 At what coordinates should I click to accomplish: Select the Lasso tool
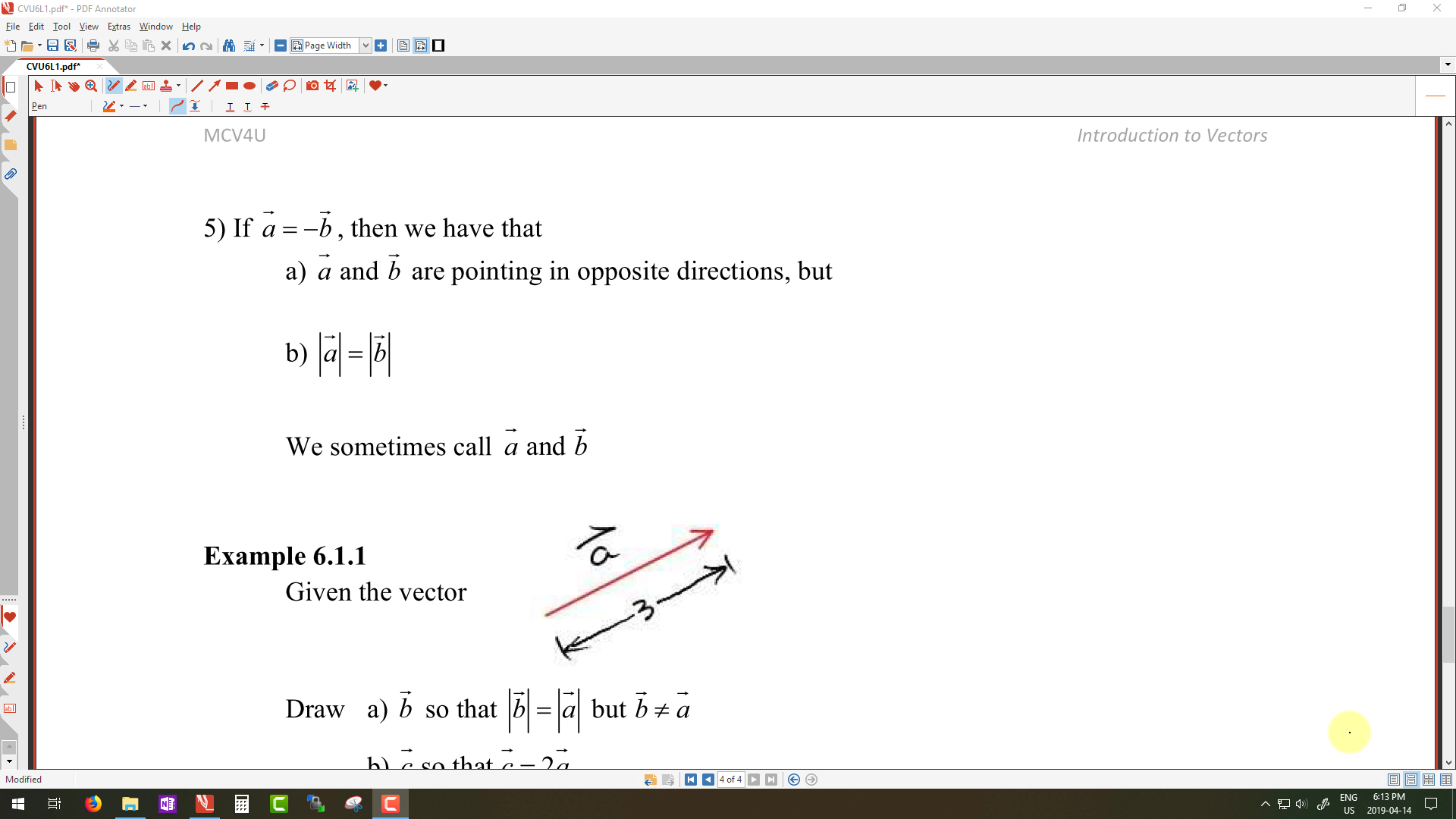pos(290,86)
